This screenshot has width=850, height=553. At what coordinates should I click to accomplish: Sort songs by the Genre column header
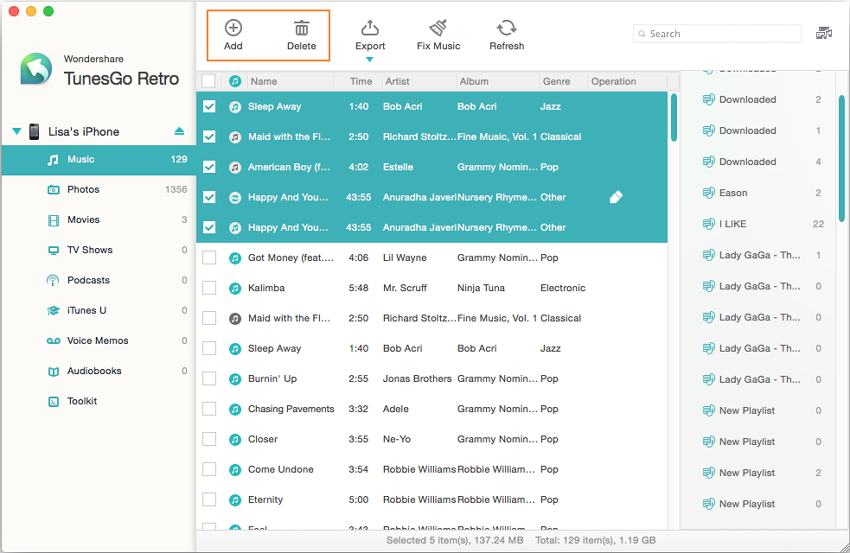[556, 81]
